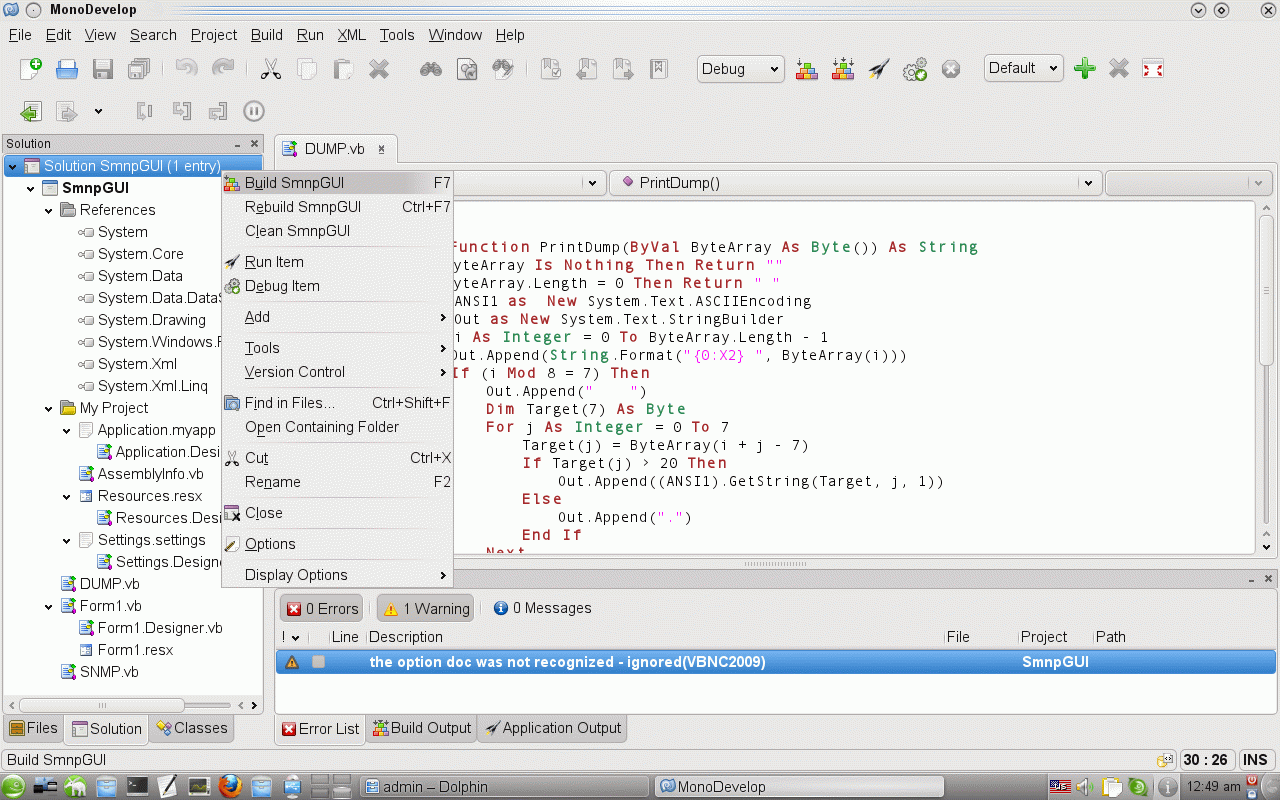This screenshot has width=1280, height=800.
Task: Select Run Item in context menu
Action: tap(337, 262)
